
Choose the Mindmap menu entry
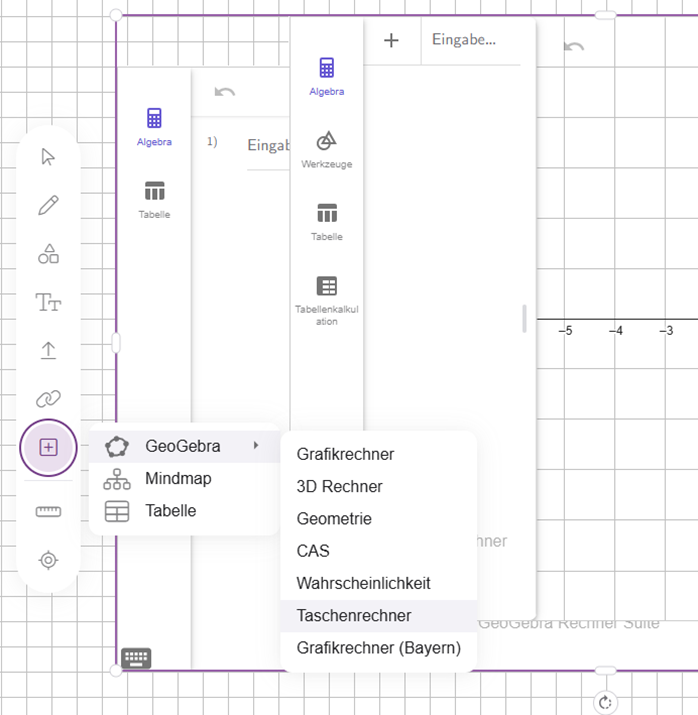[184, 479]
